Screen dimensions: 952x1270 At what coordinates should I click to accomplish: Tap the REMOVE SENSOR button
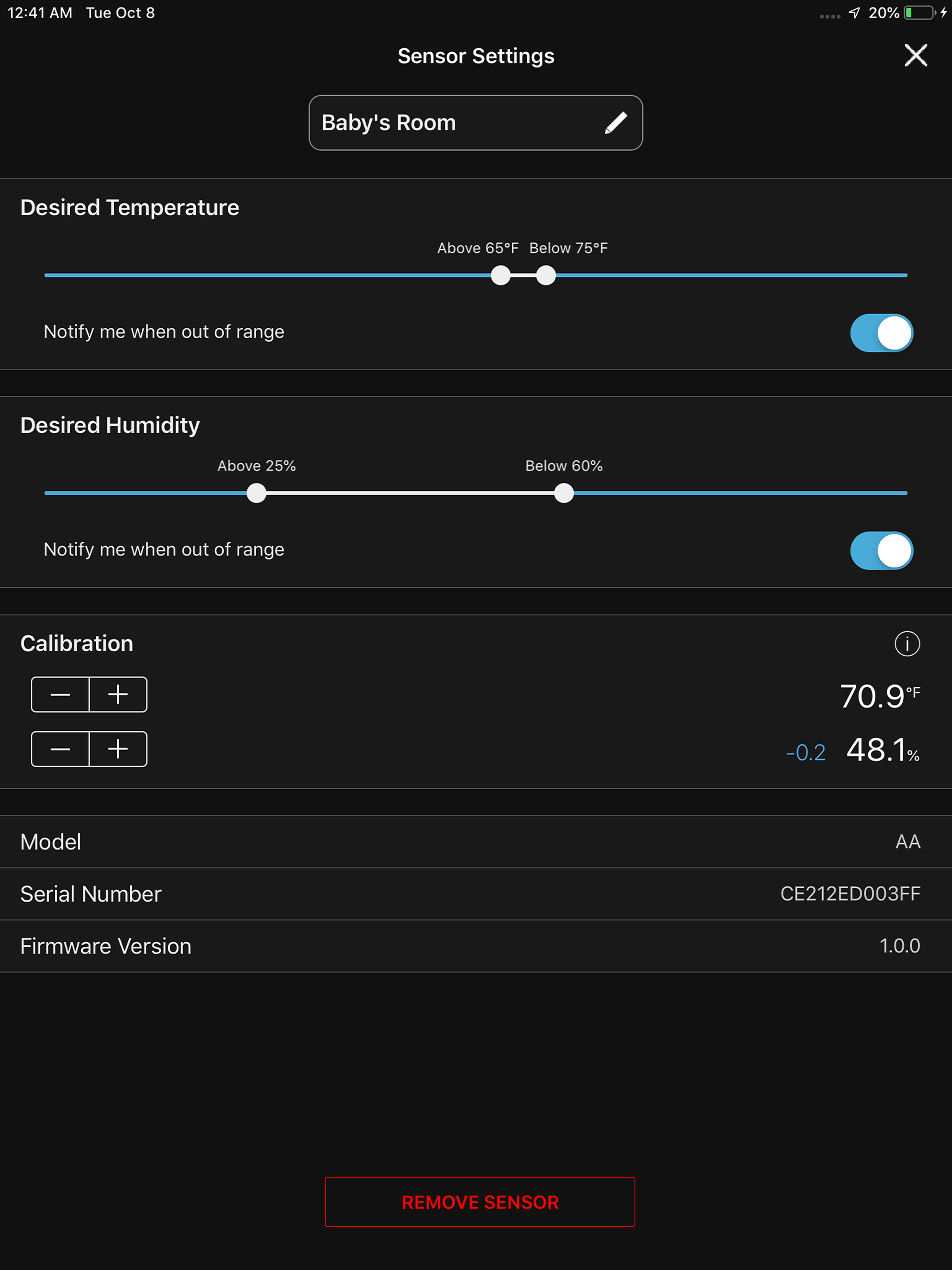tap(480, 1202)
